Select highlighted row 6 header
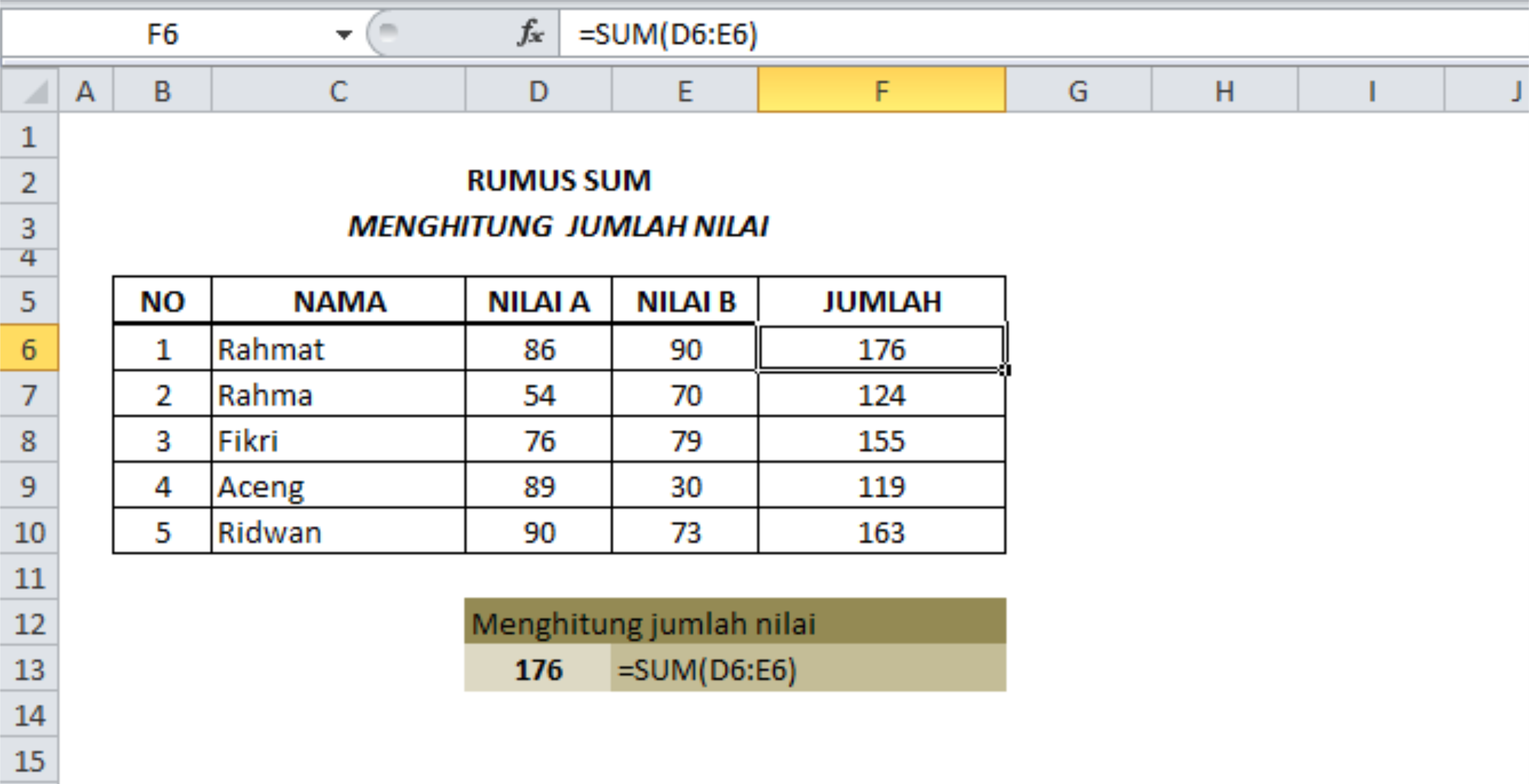 (x=29, y=349)
